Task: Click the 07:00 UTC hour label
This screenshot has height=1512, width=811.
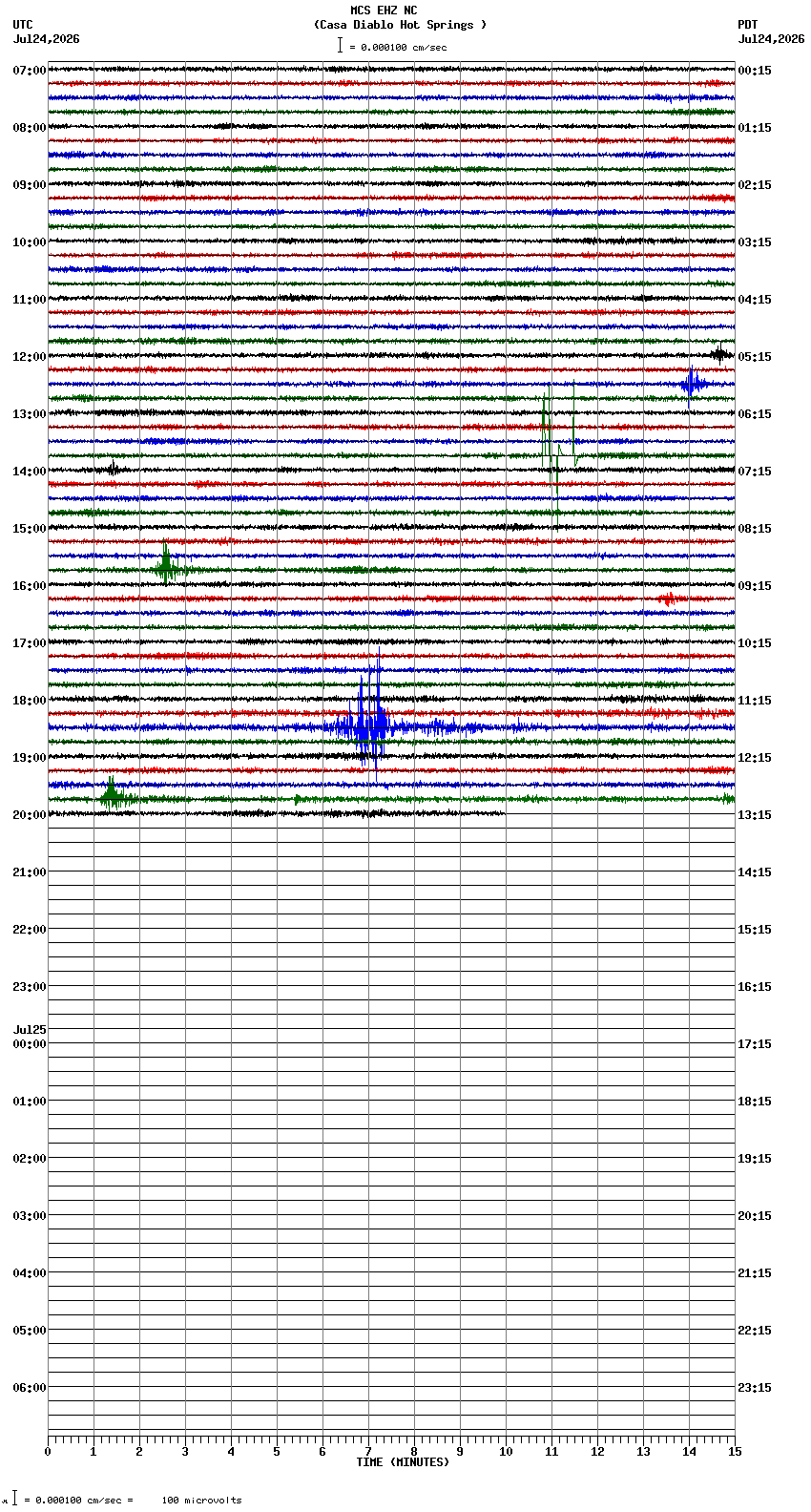Action: [30, 71]
